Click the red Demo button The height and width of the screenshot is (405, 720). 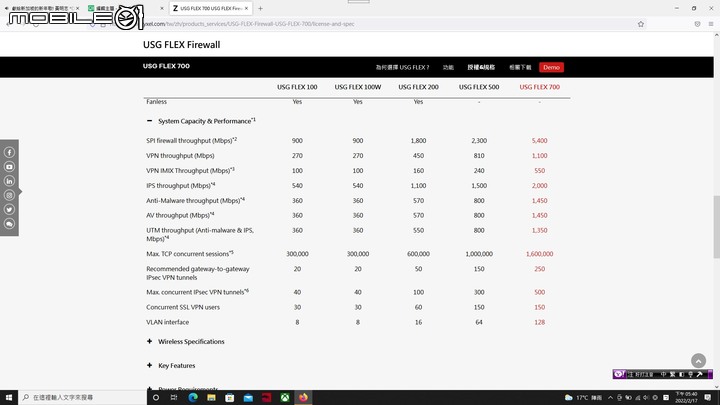[551, 67]
